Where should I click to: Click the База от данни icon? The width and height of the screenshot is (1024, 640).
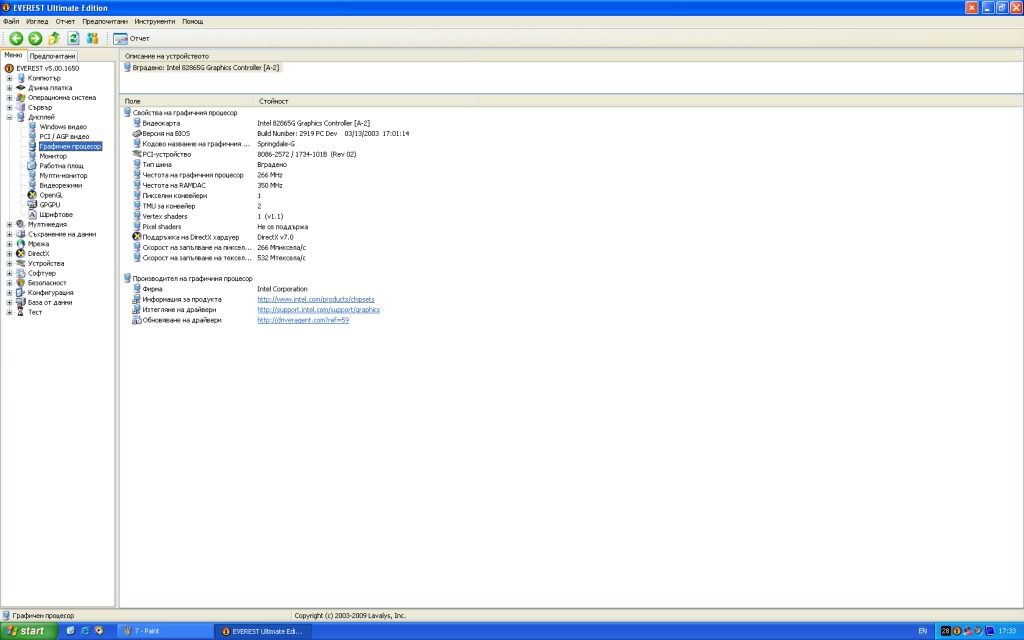20,303
